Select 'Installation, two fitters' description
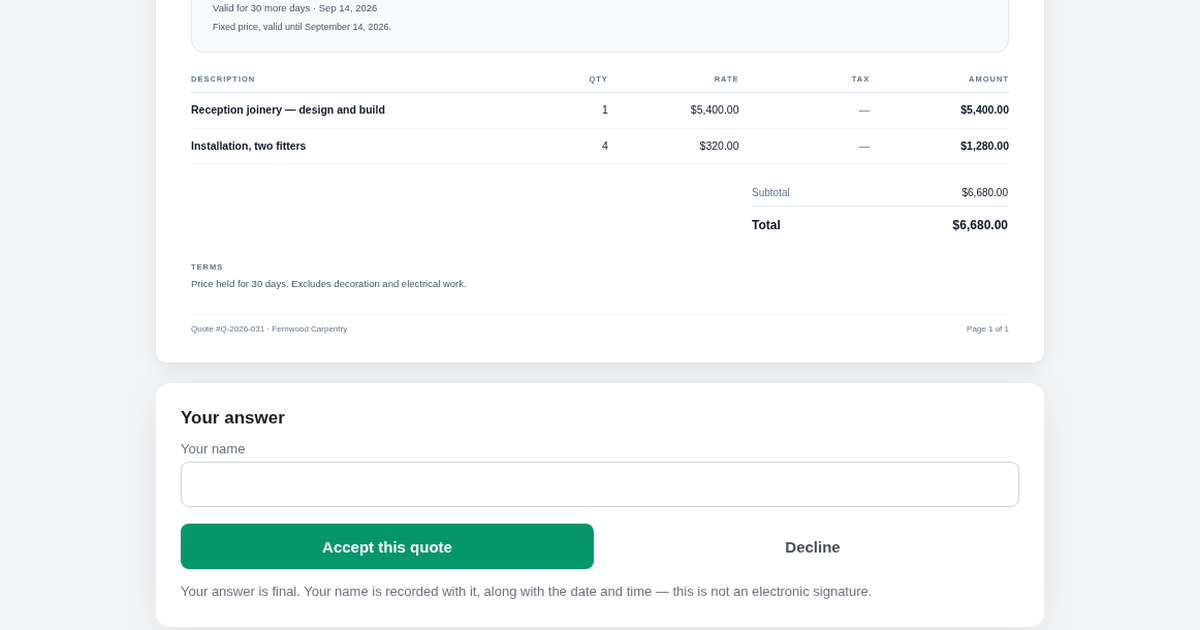The height and width of the screenshot is (630, 1200). point(248,146)
